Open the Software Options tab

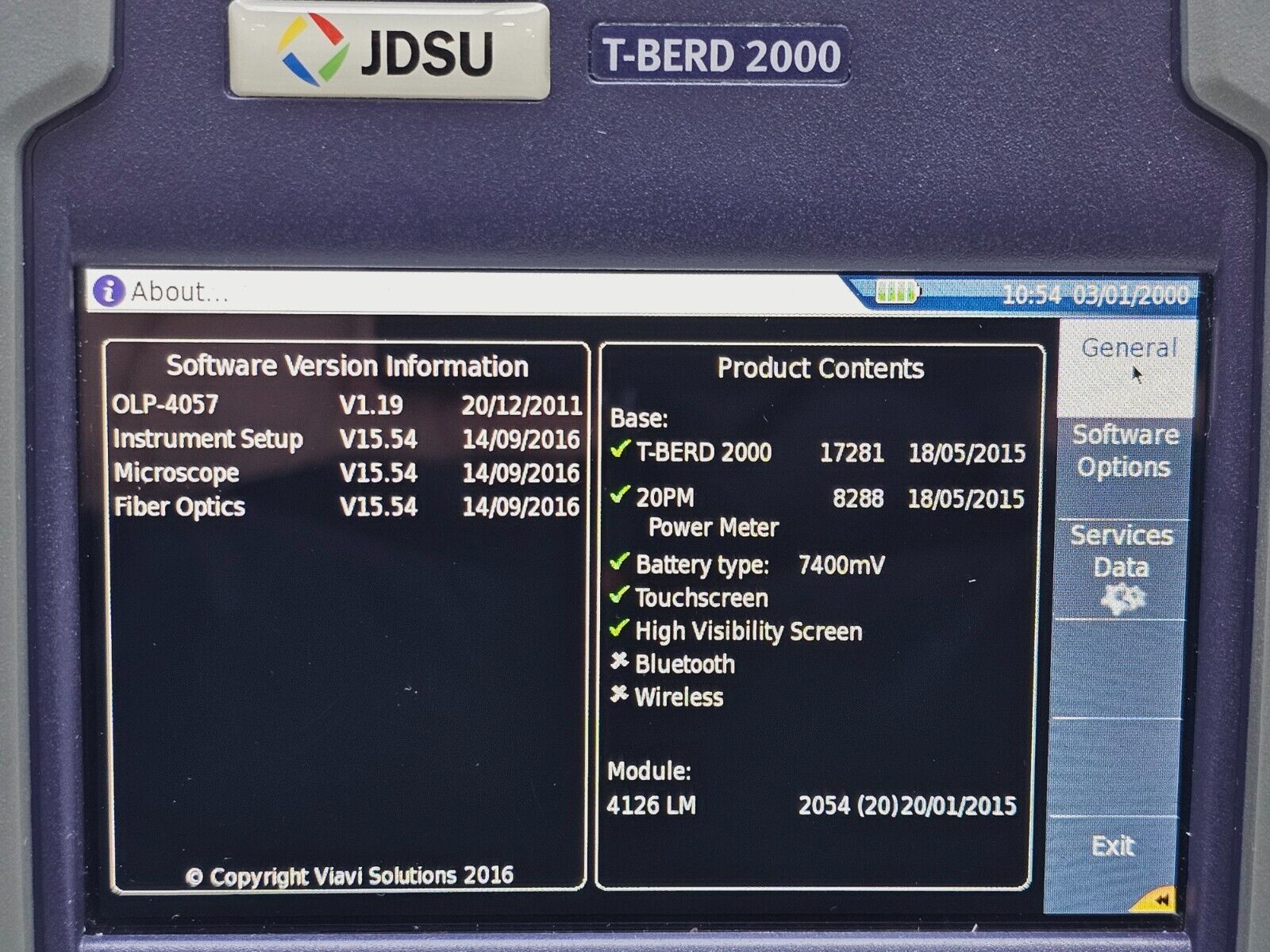(x=1123, y=466)
